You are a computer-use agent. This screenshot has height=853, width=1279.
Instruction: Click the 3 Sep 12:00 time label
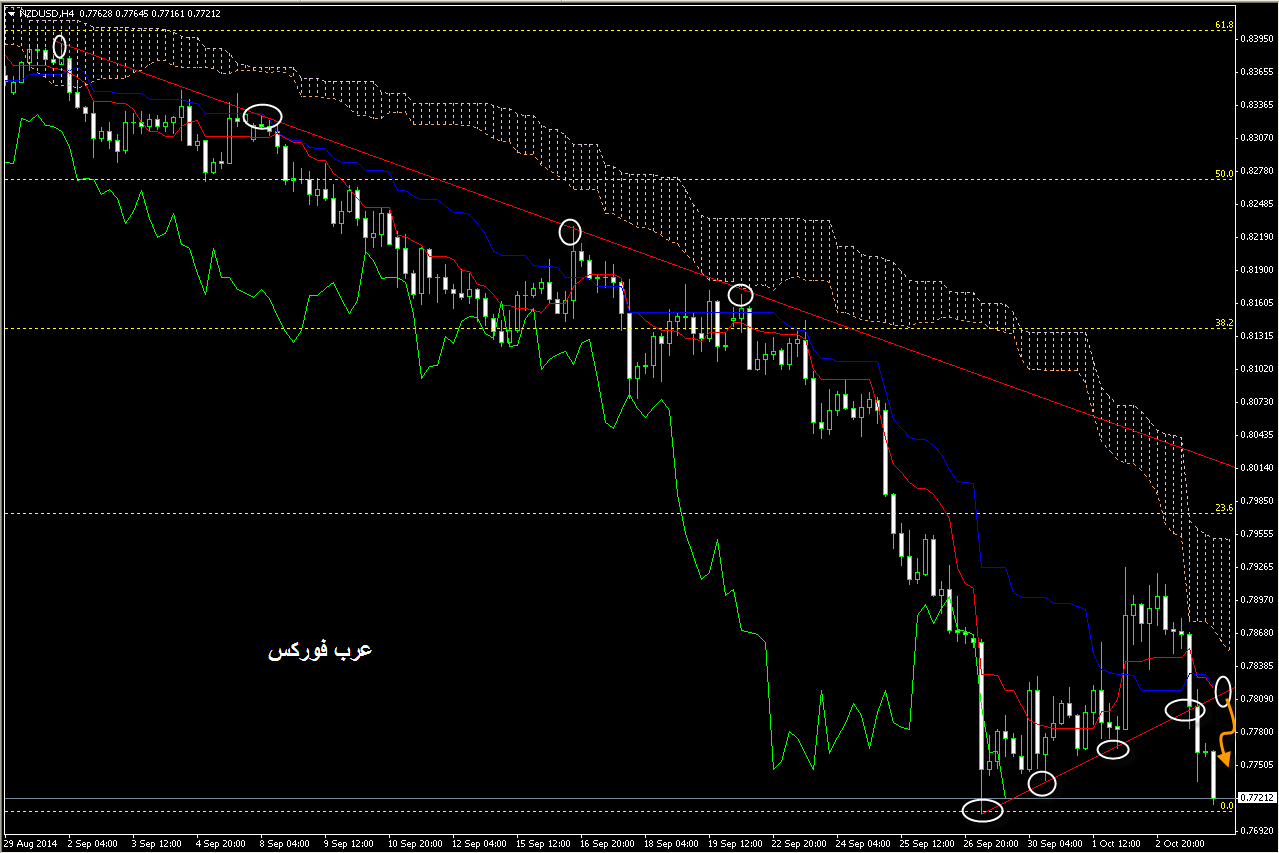coord(158,844)
